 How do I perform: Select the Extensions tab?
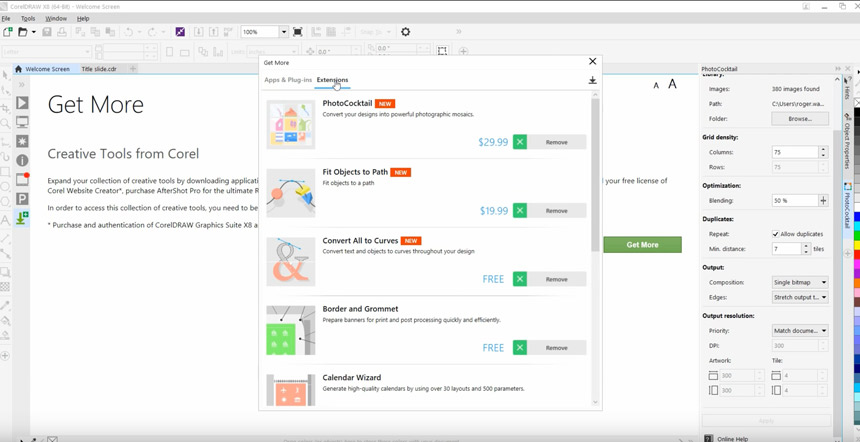point(332,80)
